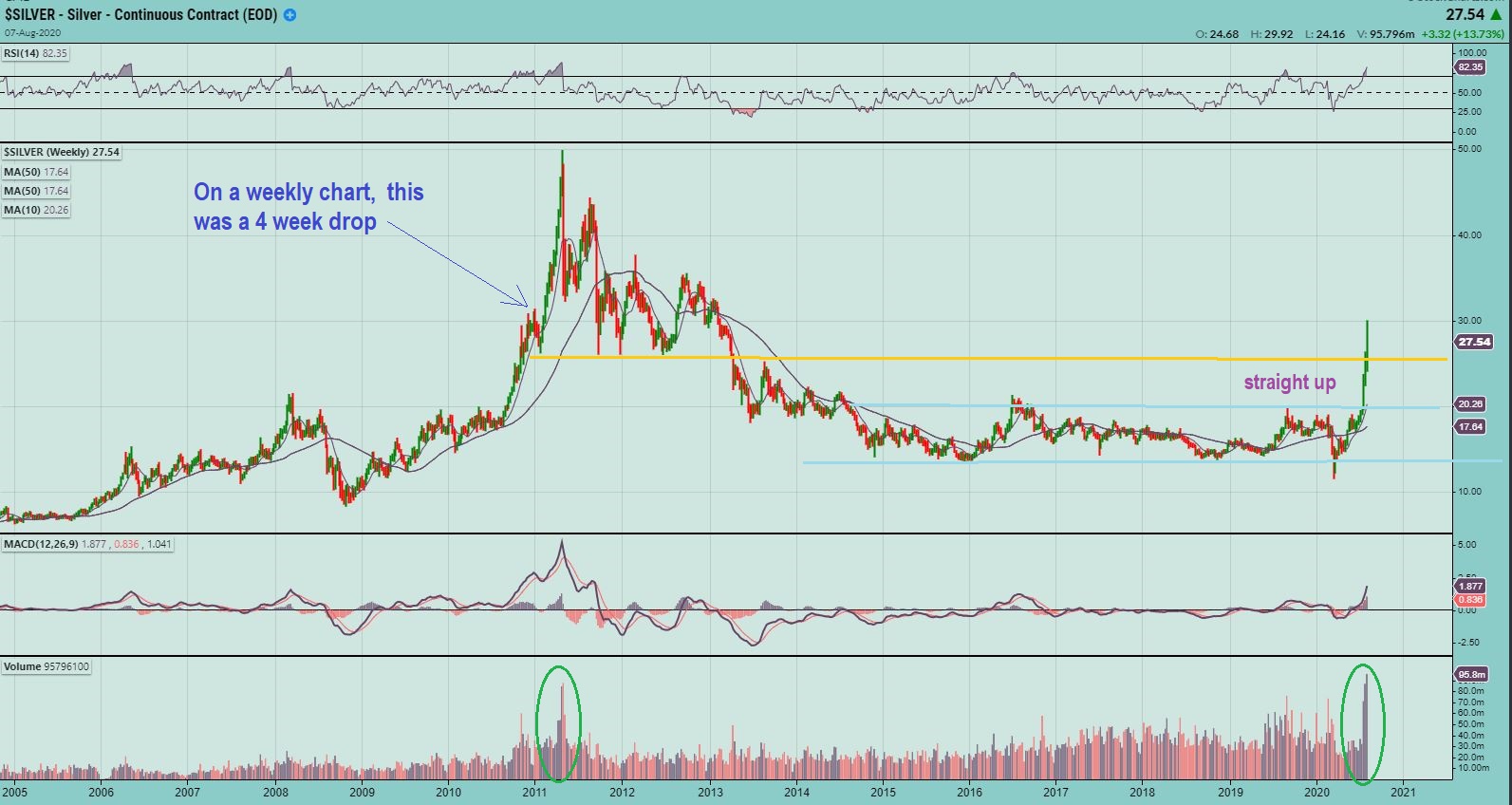
Task: Click the 2016 label on the time axis
Action: coord(969,793)
